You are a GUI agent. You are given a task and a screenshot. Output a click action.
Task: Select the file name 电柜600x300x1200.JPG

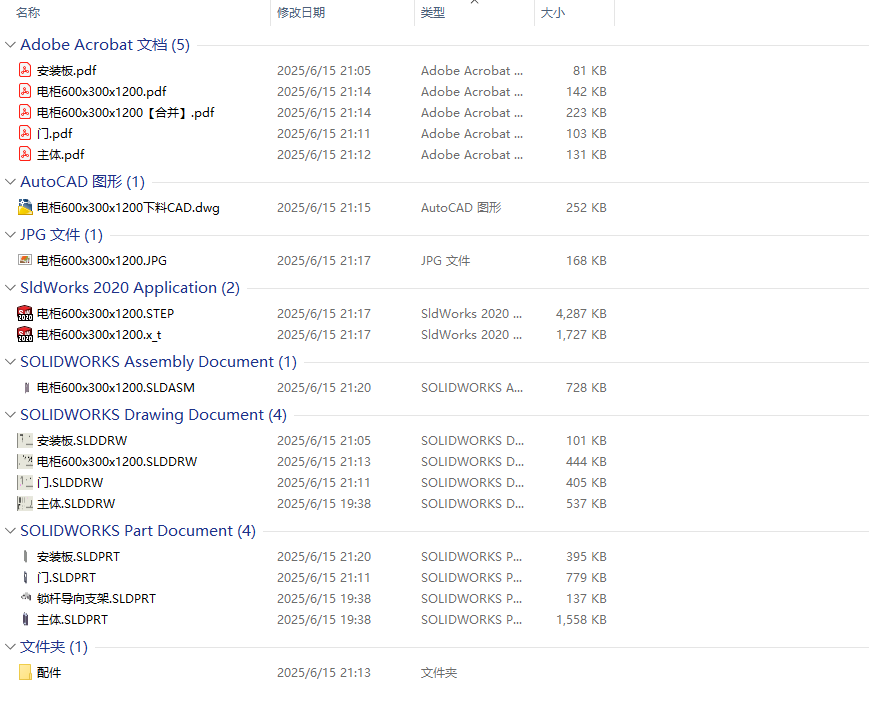click(101, 260)
